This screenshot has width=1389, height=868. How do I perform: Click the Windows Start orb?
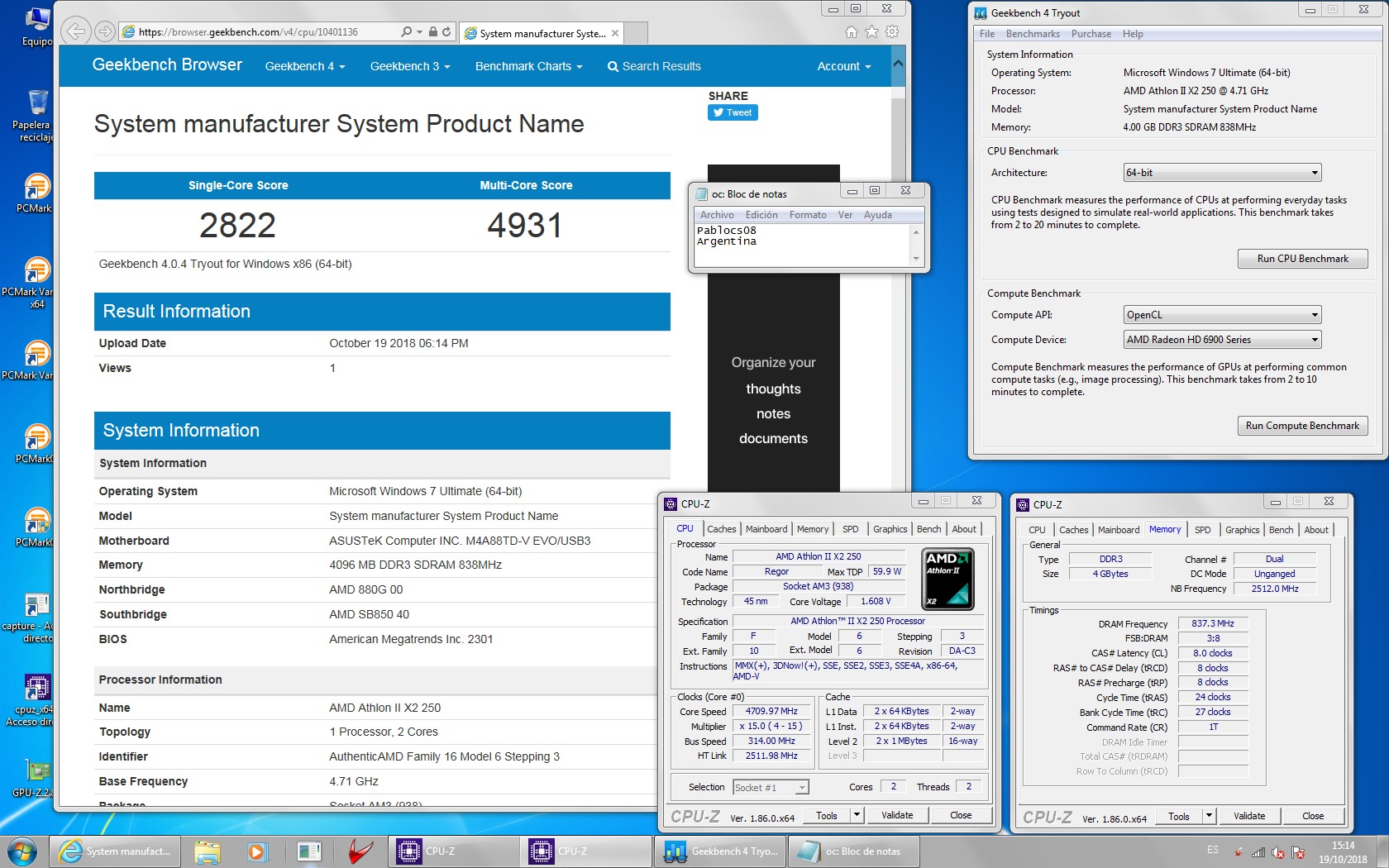(21, 851)
